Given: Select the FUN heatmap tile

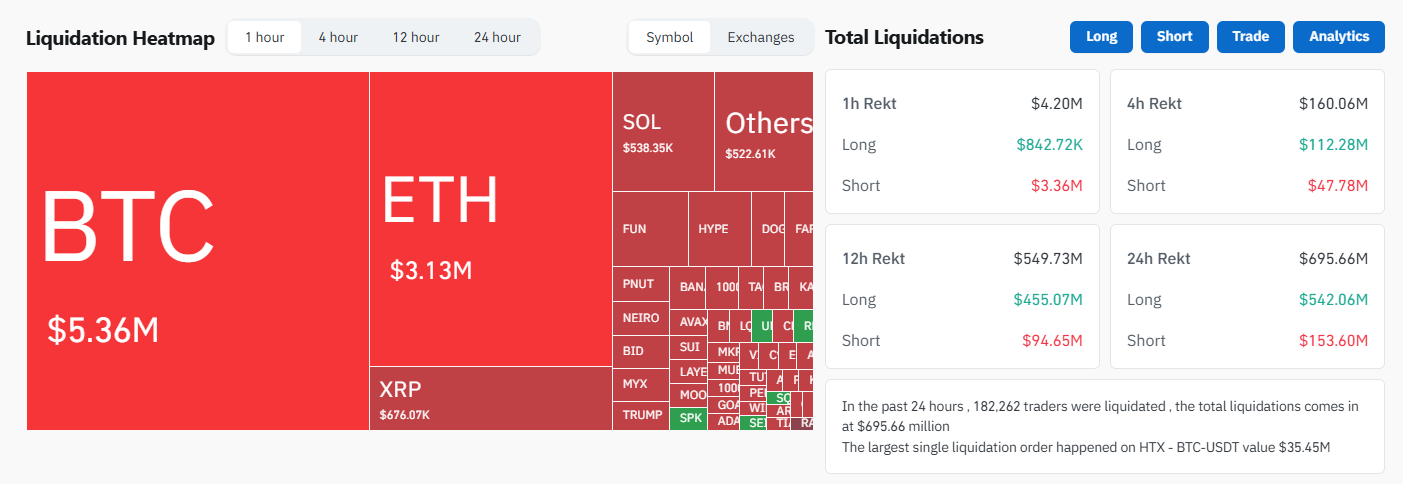Looking at the screenshot, I should point(649,229).
